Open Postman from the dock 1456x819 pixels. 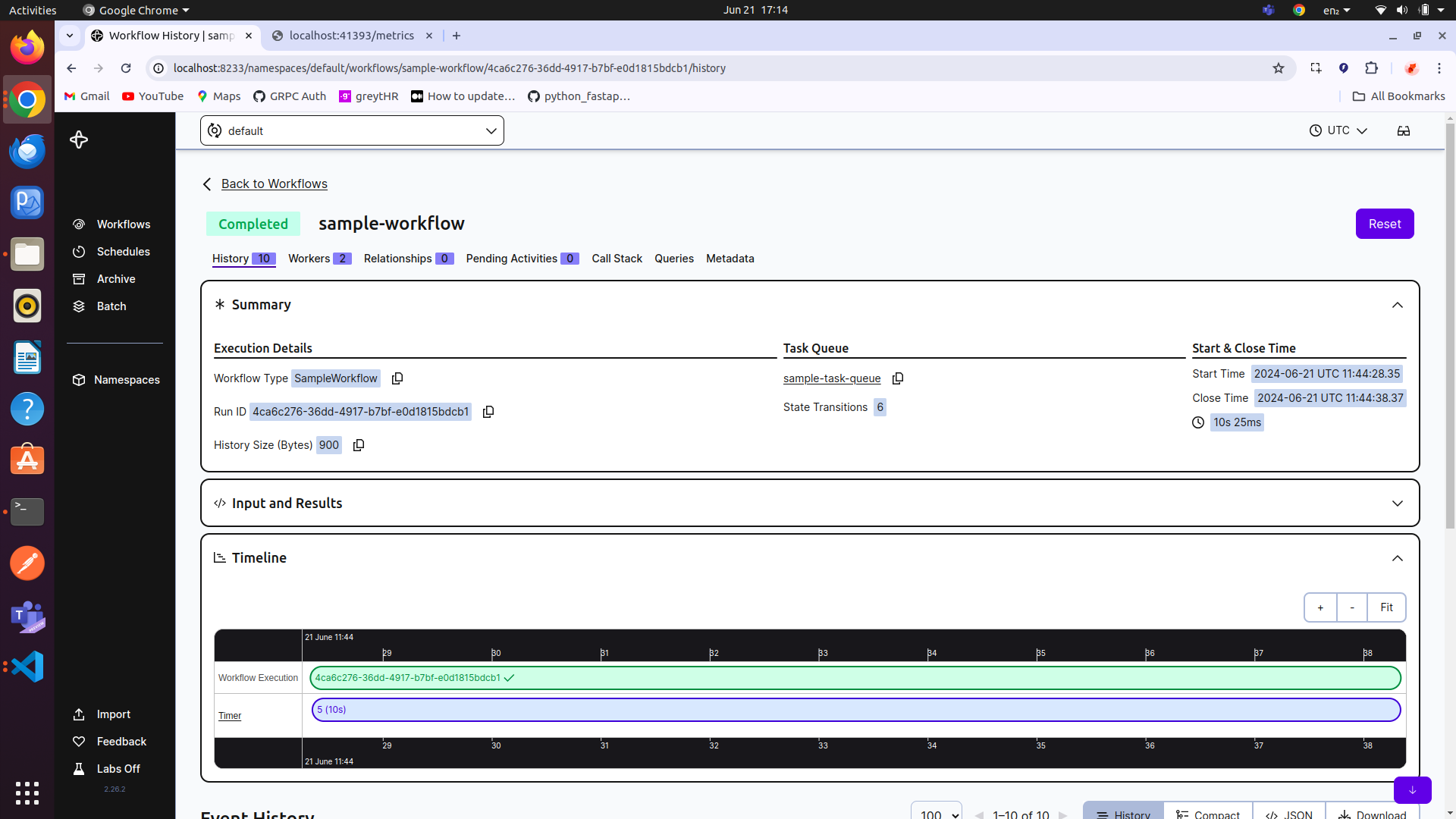click(27, 563)
